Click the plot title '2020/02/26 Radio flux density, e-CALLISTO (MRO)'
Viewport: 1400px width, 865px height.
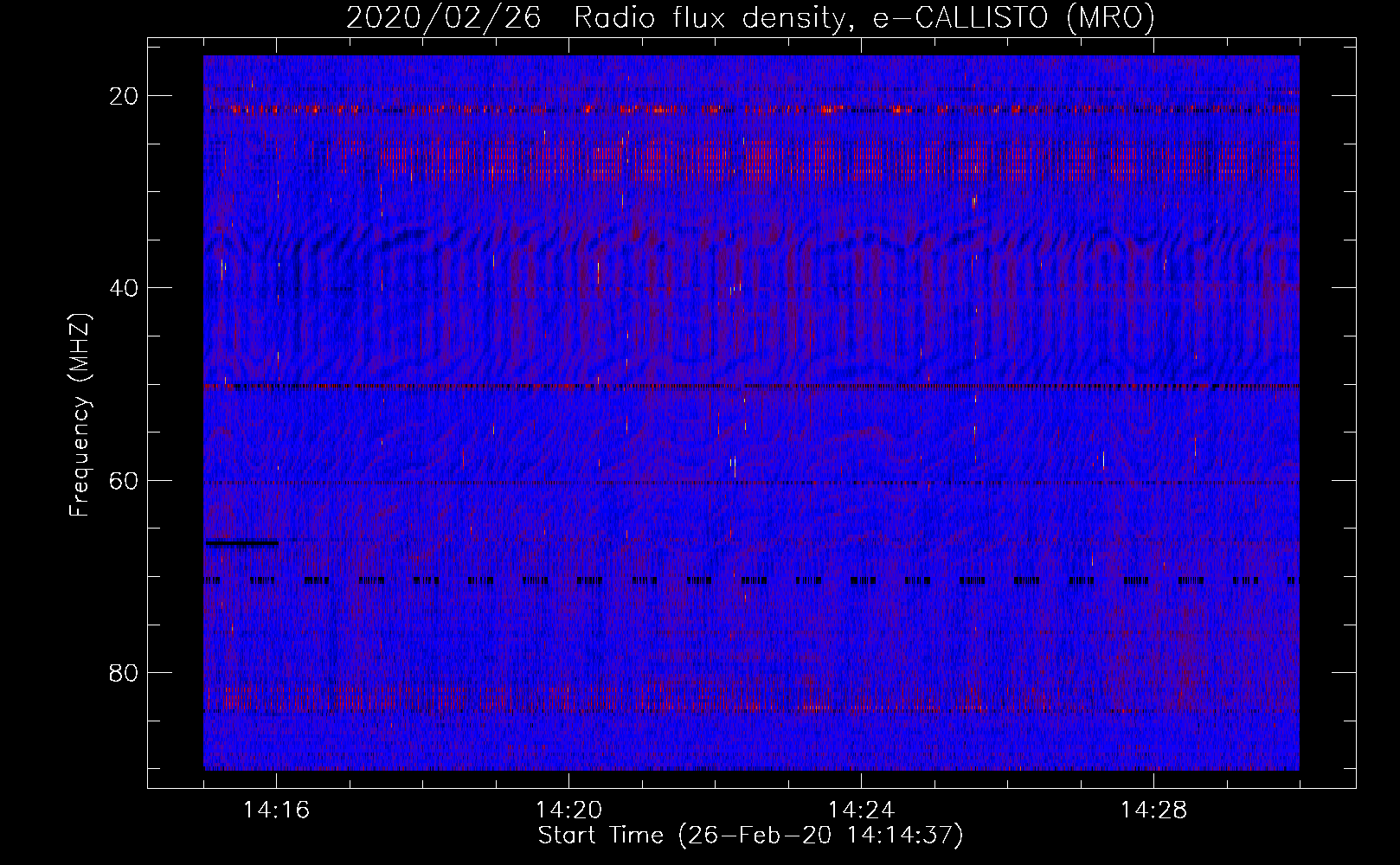click(x=750, y=17)
